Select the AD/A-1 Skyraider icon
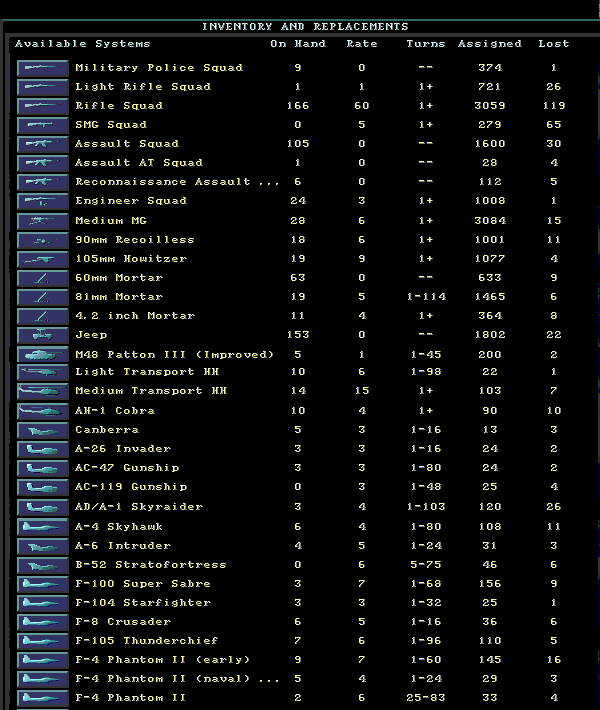 pyautogui.click(x=43, y=507)
